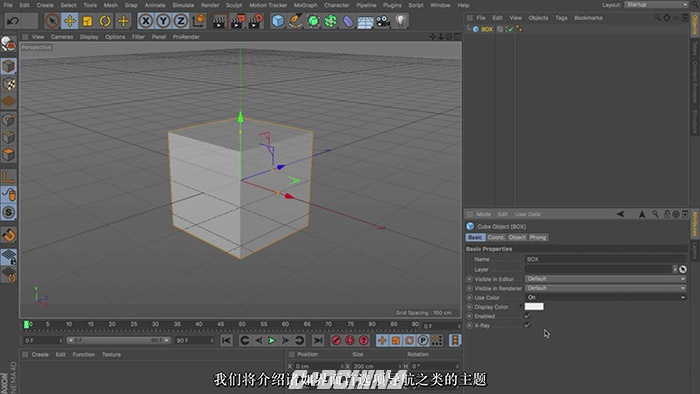Image resolution: width=700 pixels, height=394 pixels.
Task: Open the Character menu
Action: coord(337,5)
